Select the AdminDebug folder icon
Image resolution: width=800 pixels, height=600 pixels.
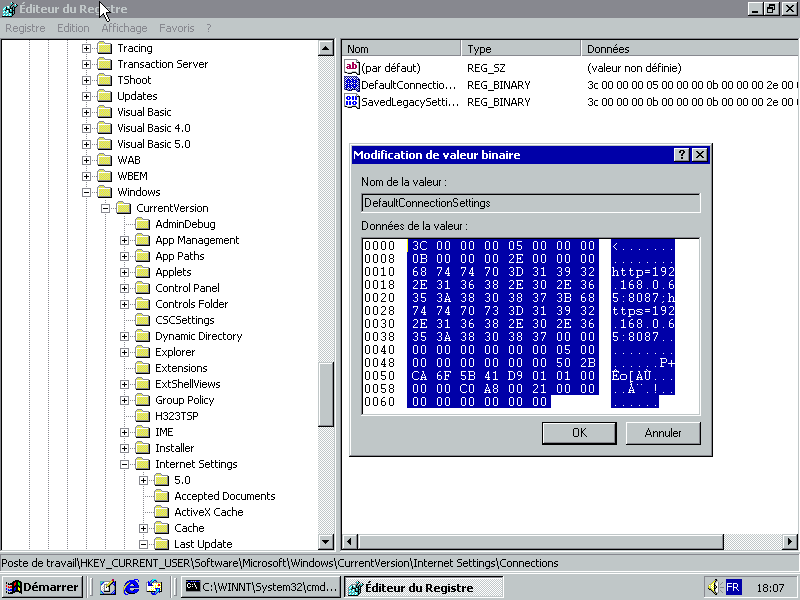pos(143,224)
